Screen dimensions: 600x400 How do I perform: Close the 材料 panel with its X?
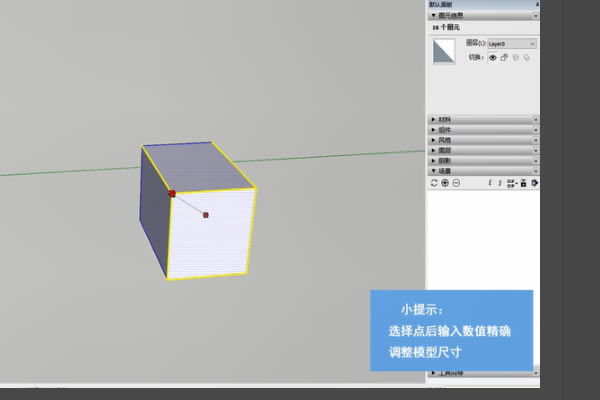tap(536, 119)
